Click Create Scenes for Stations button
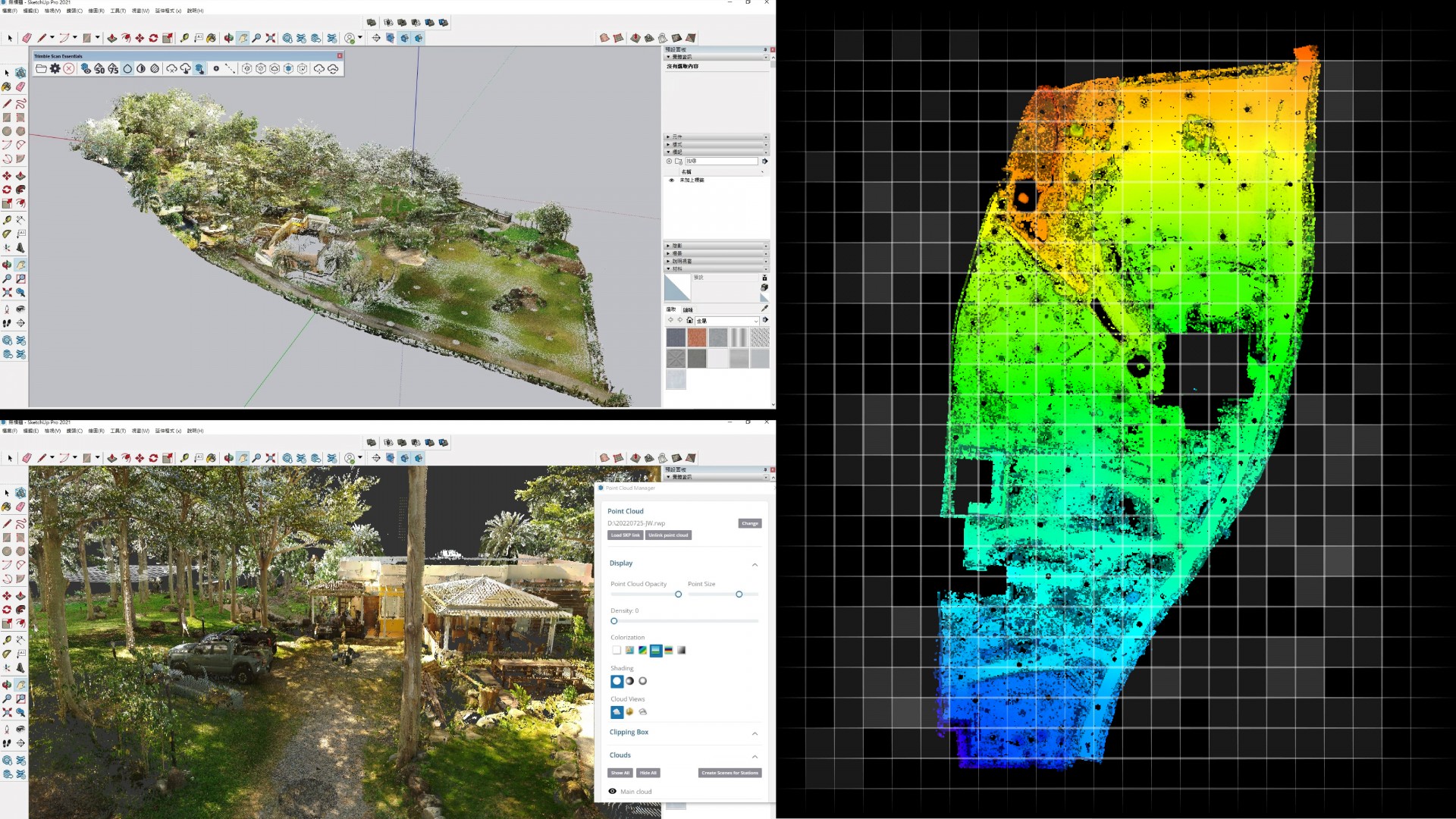This screenshot has height=819, width=1456. pyautogui.click(x=730, y=773)
